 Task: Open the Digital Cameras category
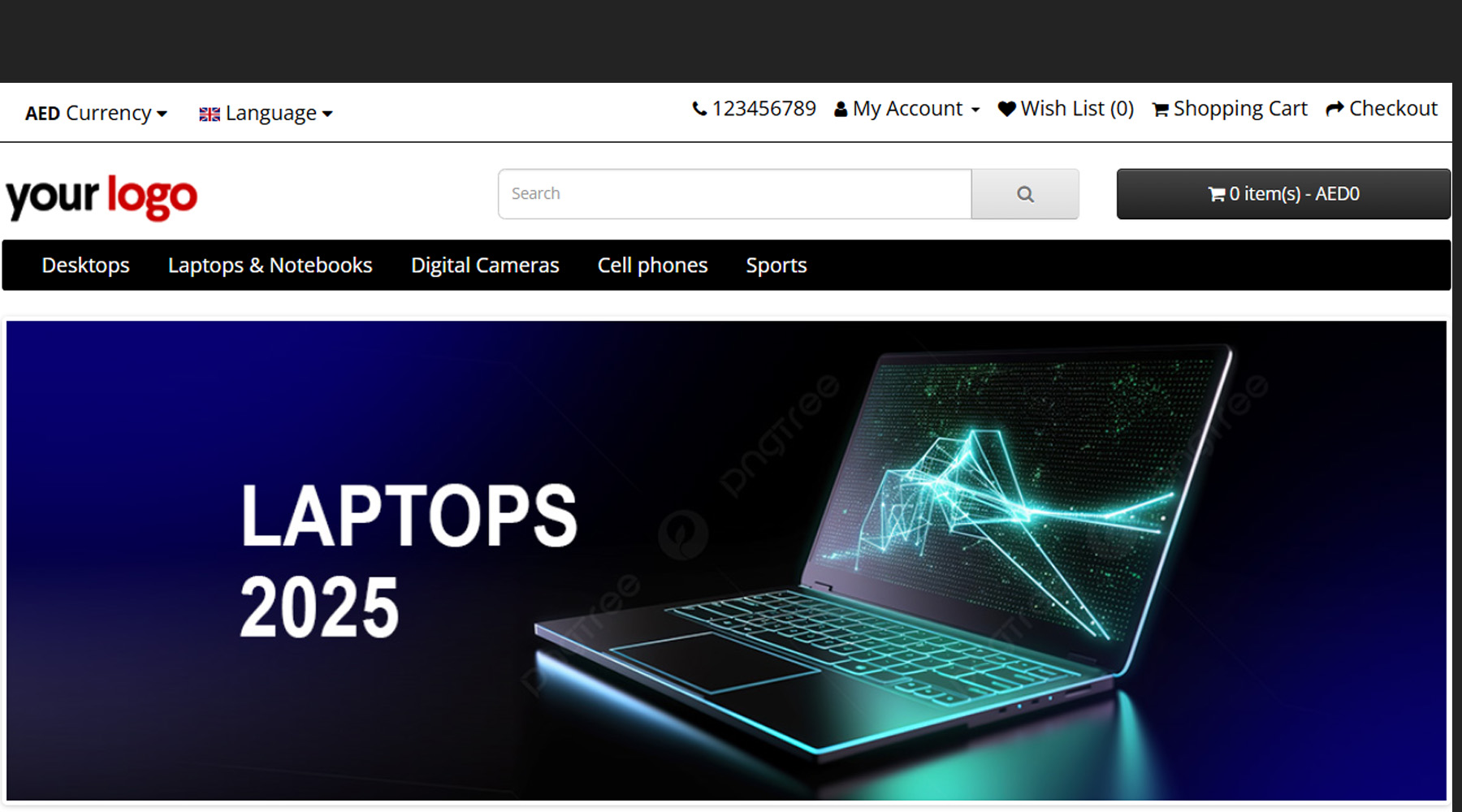(485, 266)
